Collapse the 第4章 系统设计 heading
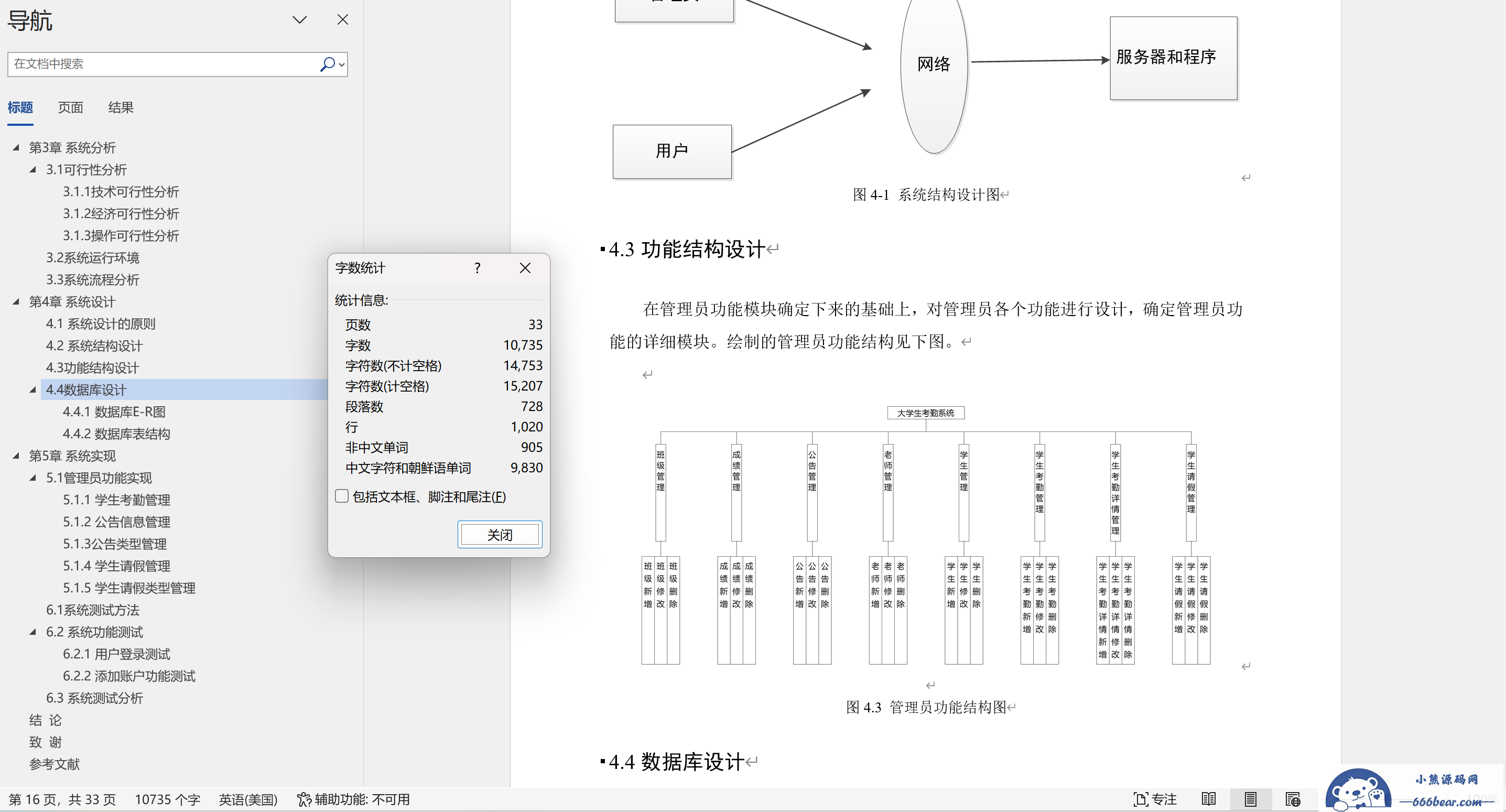The height and width of the screenshot is (812, 1506). 16,301
